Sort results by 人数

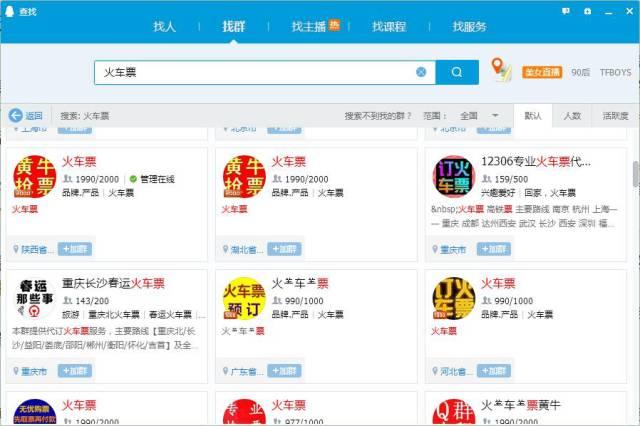pos(572,116)
